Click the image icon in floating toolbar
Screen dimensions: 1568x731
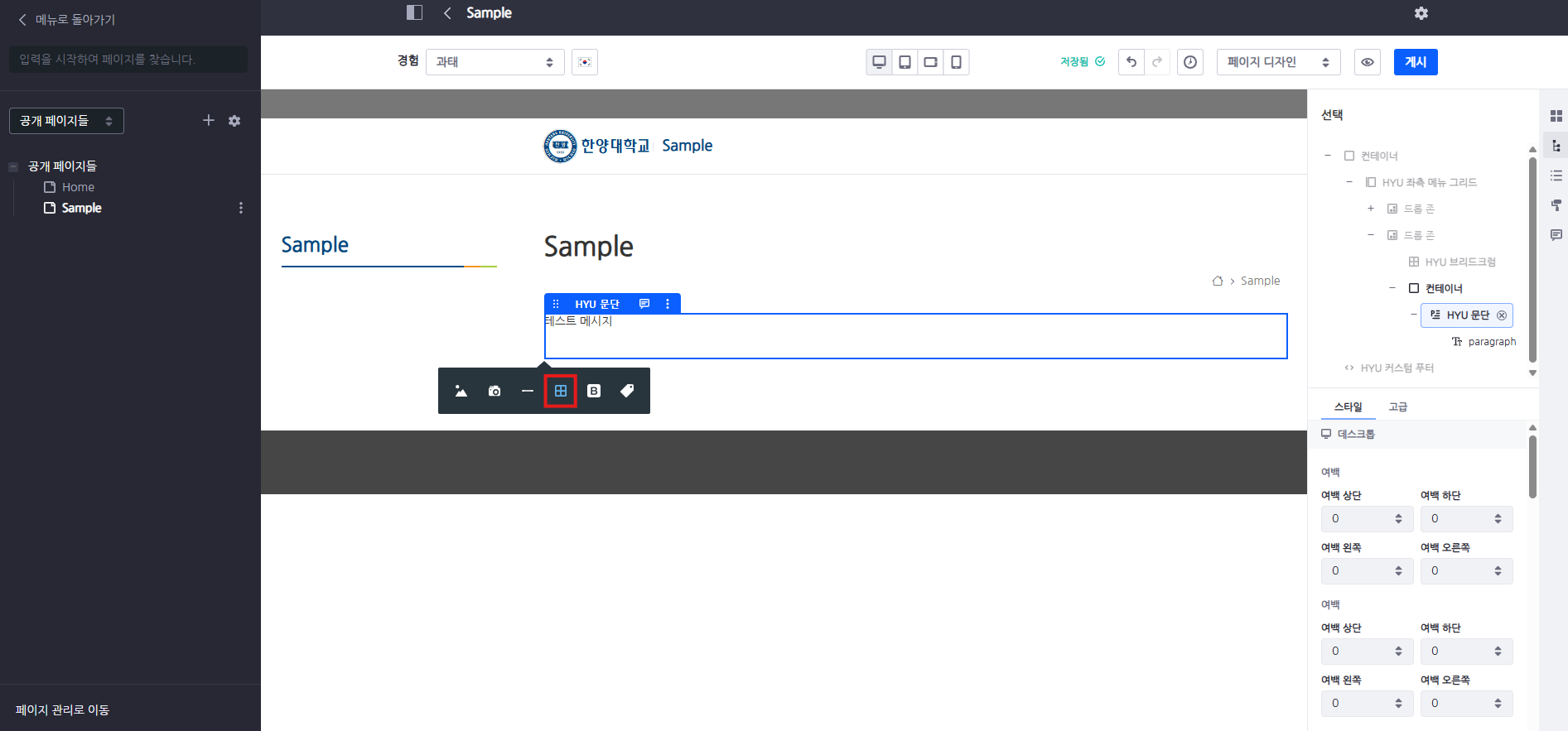tap(461, 391)
